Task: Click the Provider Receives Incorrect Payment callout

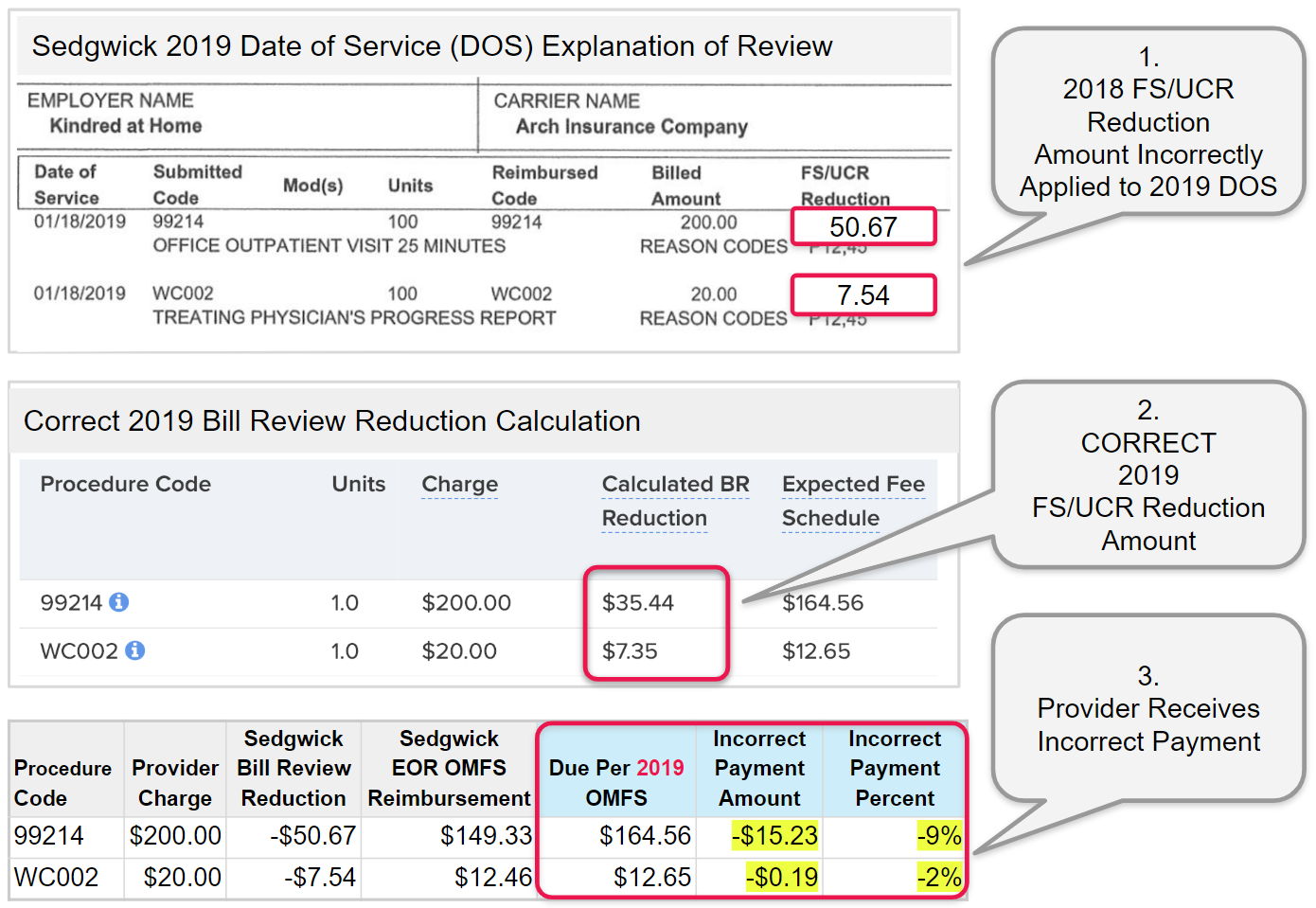Action: (x=1147, y=709)
